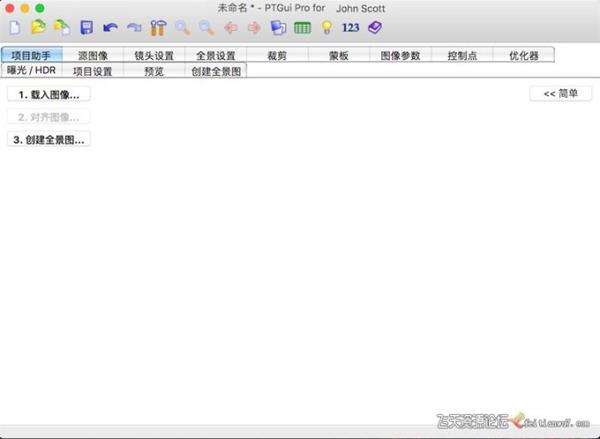Click the New Project blank page icon
The height and width of the screenshot is (439, 600).
tap(15, 28)
